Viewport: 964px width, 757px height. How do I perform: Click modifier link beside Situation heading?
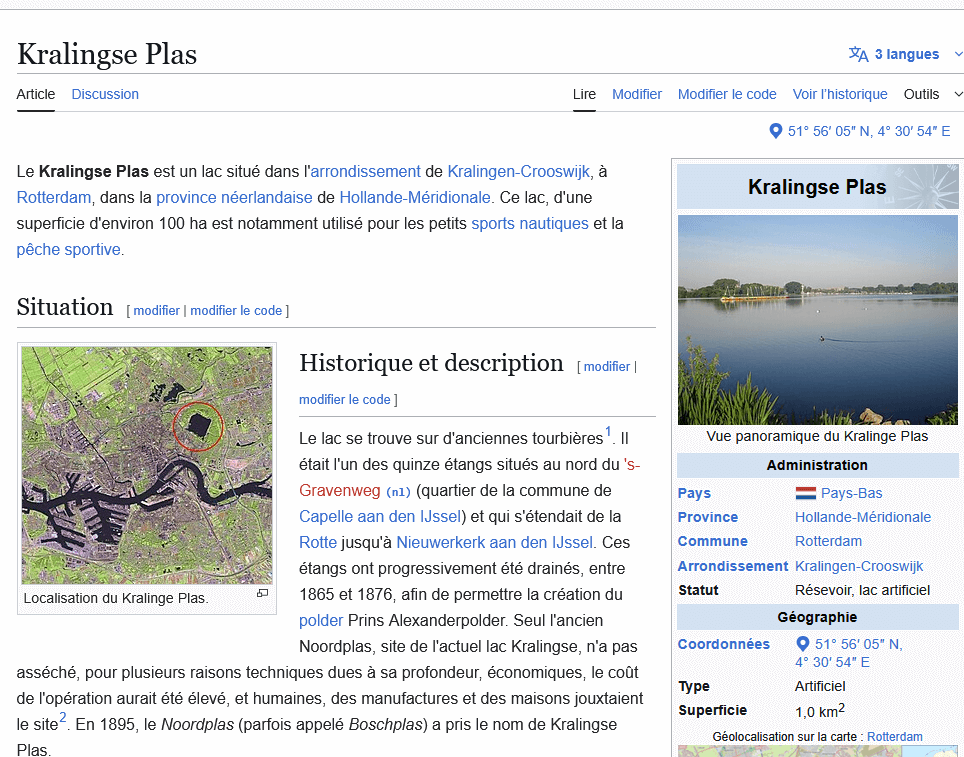tap(156, 310)
